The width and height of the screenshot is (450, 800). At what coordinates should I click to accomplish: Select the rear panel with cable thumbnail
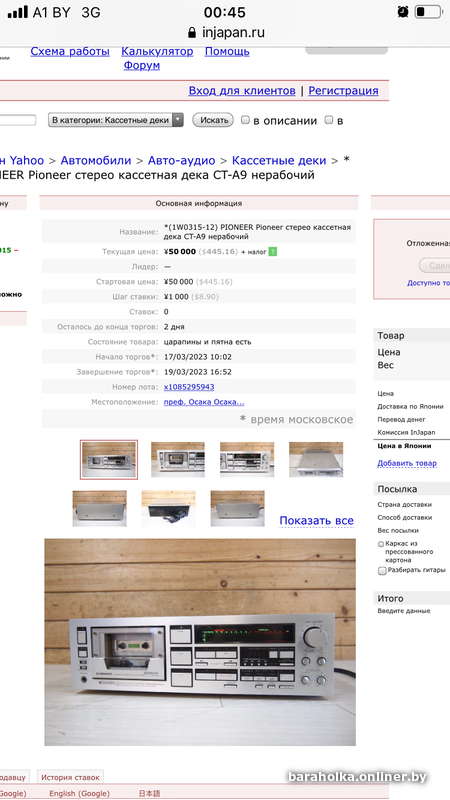point(168,509)
